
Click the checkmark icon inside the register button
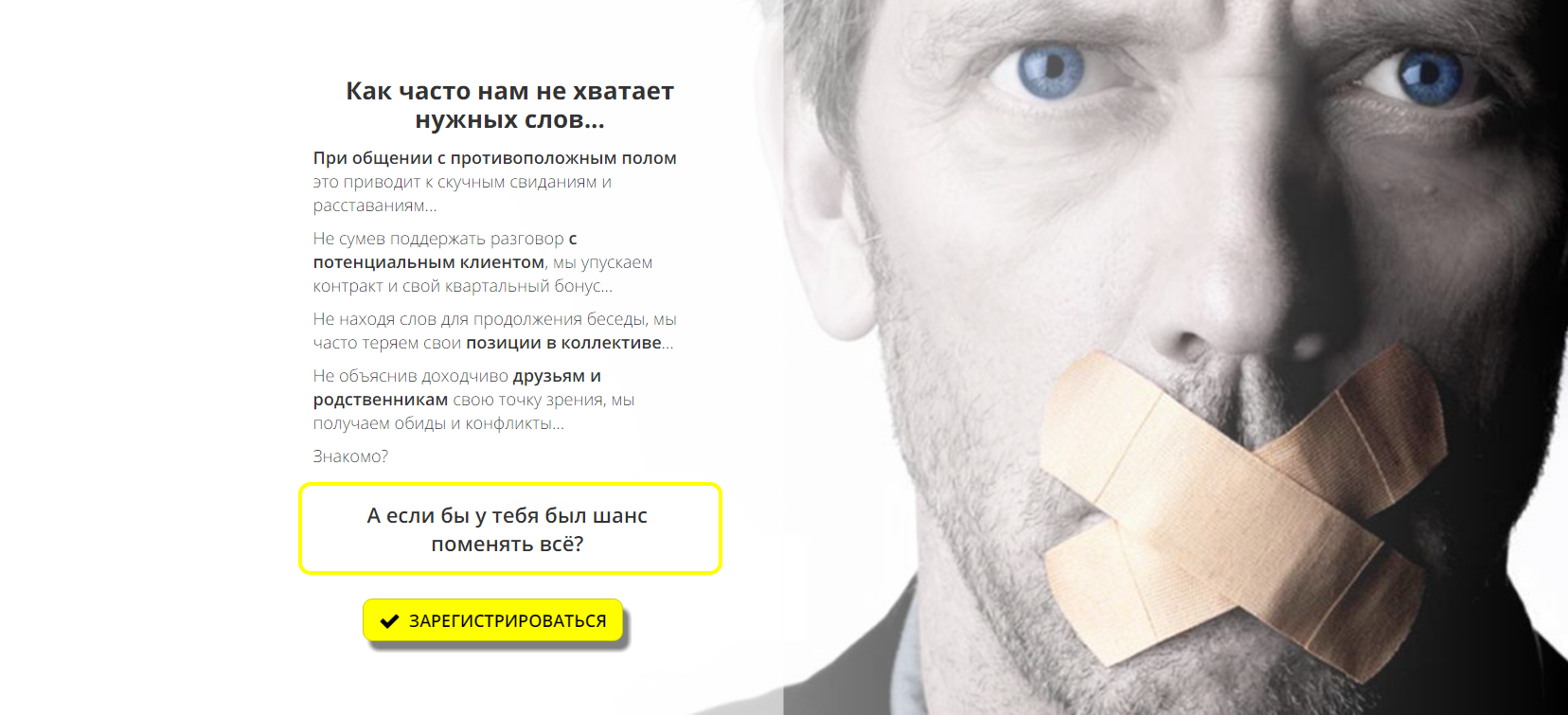tap(389, 621)
